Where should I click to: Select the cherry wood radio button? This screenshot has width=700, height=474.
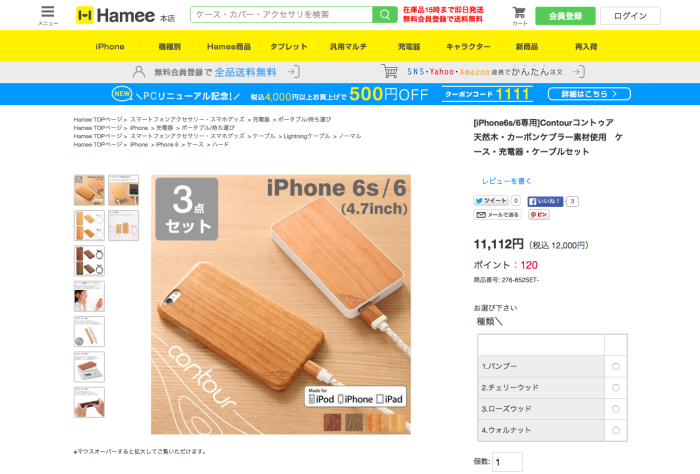pyautogui.click(x=616, y=388)
